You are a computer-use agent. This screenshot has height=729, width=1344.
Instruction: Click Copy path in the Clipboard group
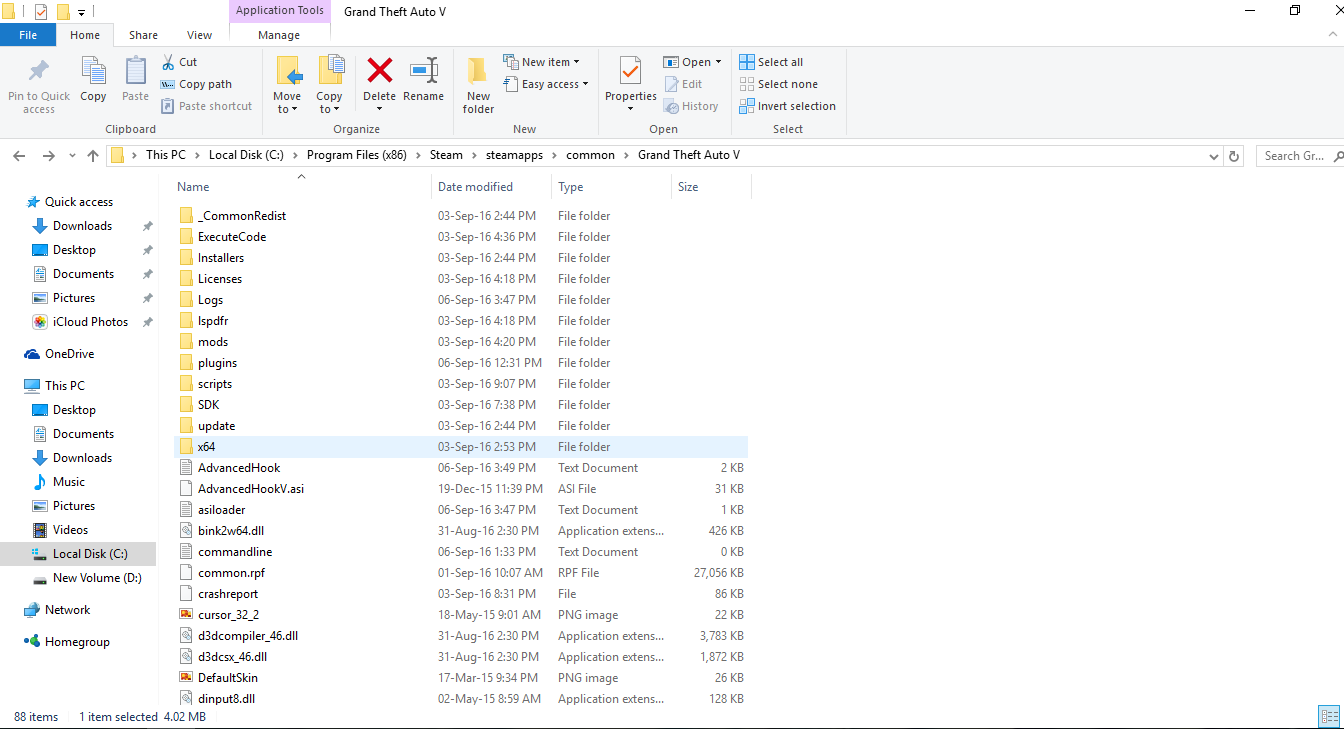click(x=196, y=84)
